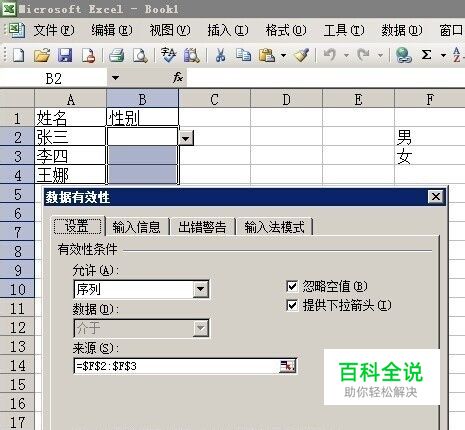Click the Print icon
The image size is (465, 430).
pyautogui.click(x=117, y=55)
